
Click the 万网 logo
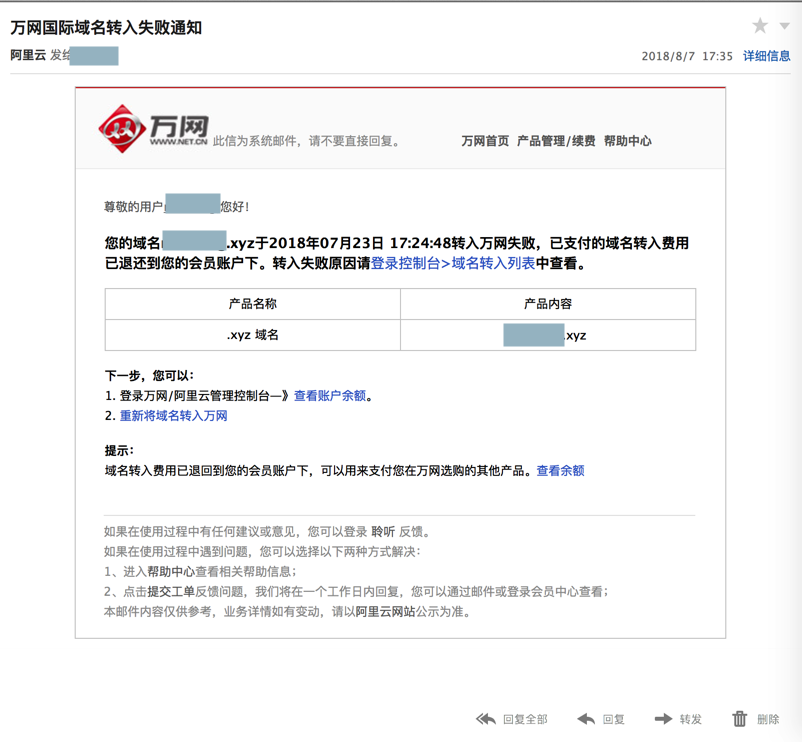pos(153,129)
